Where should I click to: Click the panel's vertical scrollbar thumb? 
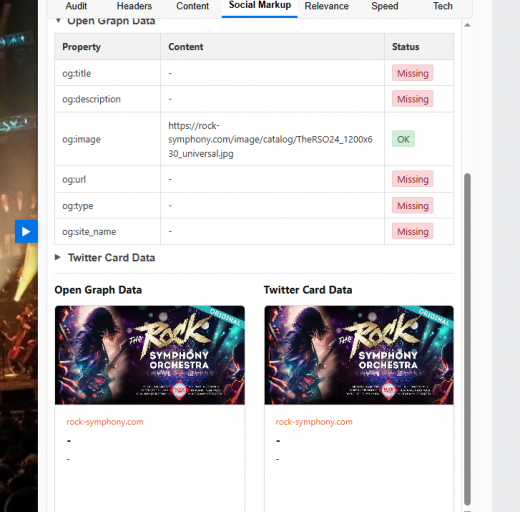pos(467,339)
